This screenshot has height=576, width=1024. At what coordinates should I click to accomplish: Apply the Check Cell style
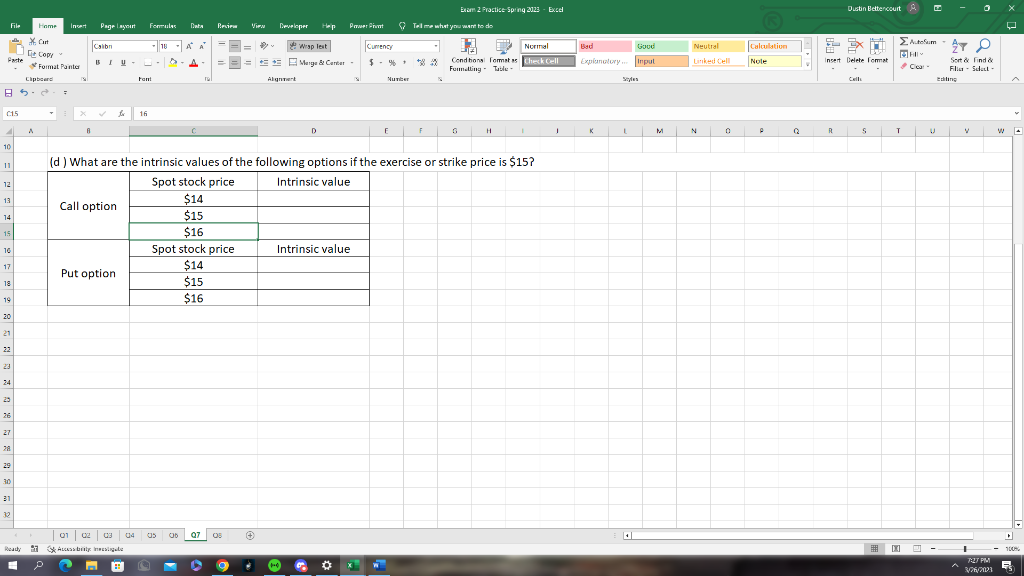(x=549, y=61)
